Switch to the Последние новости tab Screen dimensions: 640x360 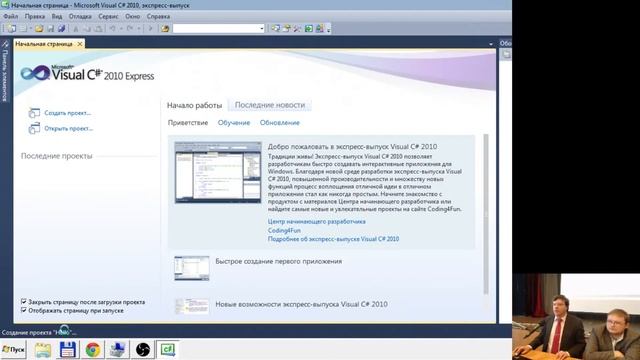[270, 105]
